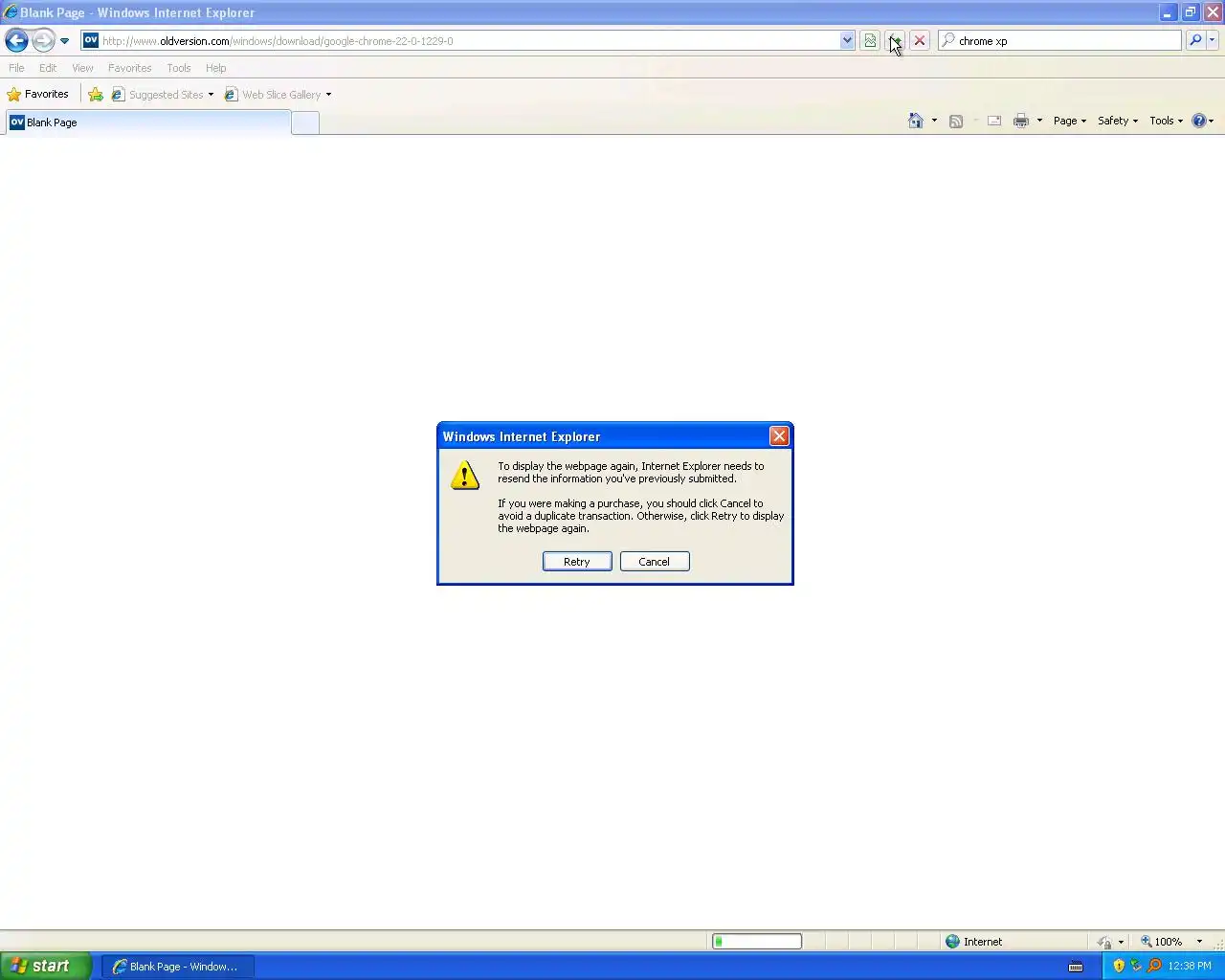Click the Stop loading X button
The height and width of the screenshot is (980, 1225).
click(x=920, y=41)
